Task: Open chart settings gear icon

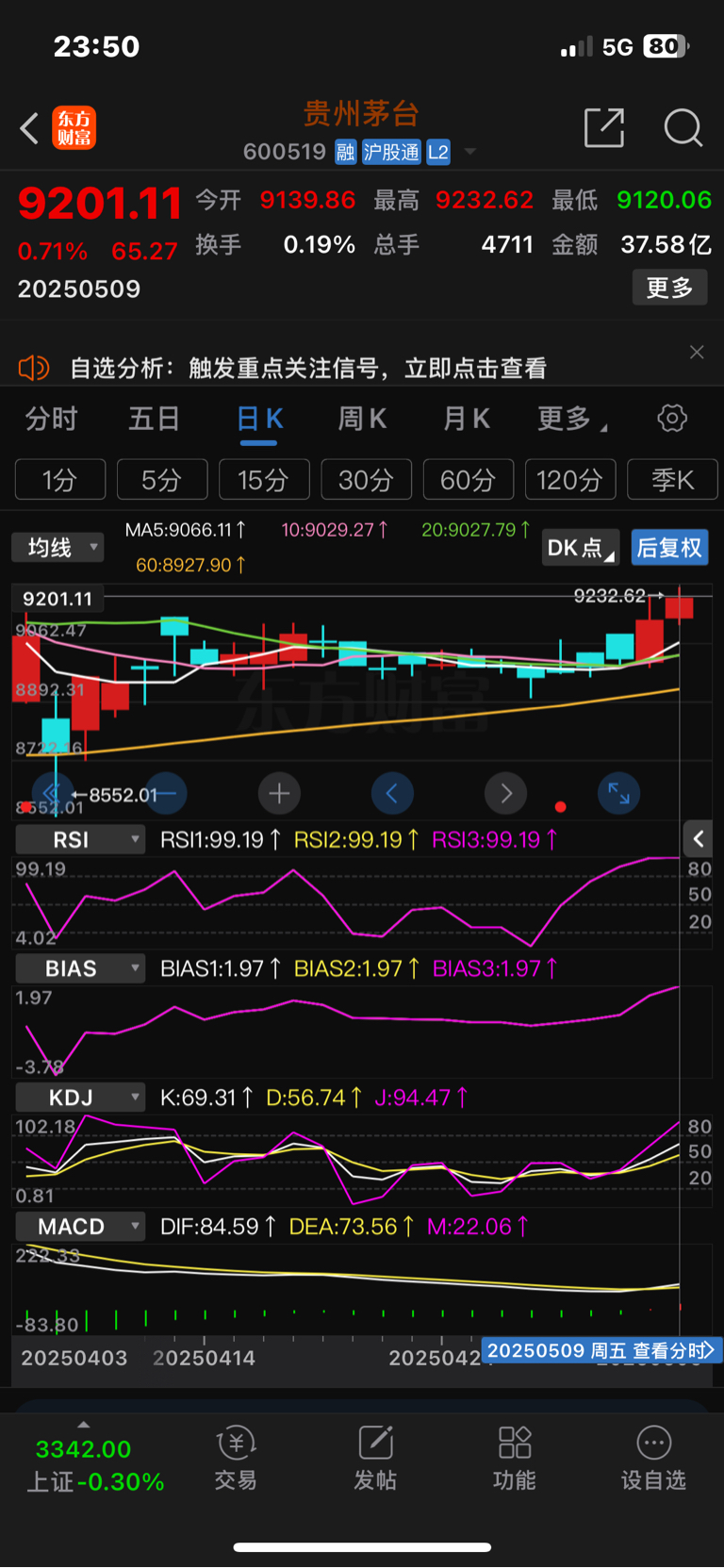Action: [672, 418]
